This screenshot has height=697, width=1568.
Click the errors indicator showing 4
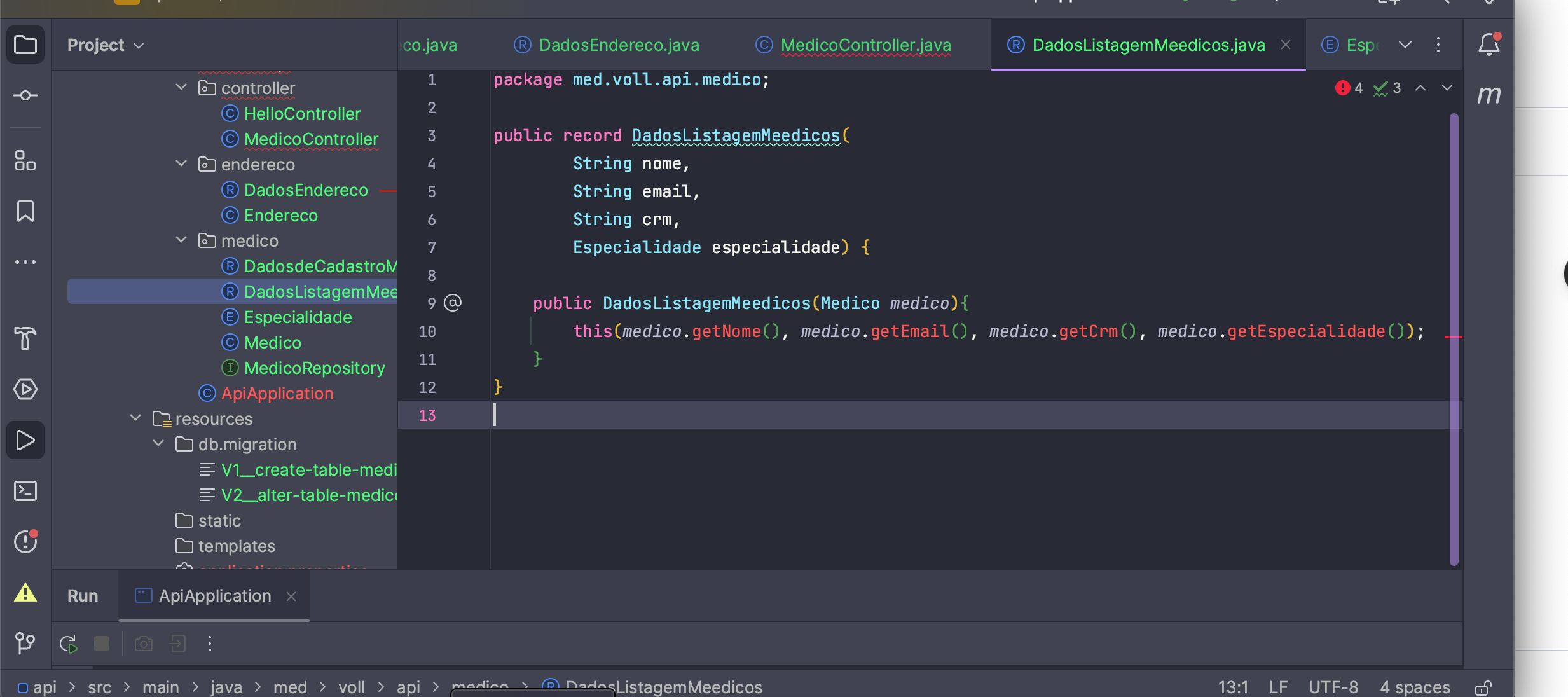(x=1349, y=88)
